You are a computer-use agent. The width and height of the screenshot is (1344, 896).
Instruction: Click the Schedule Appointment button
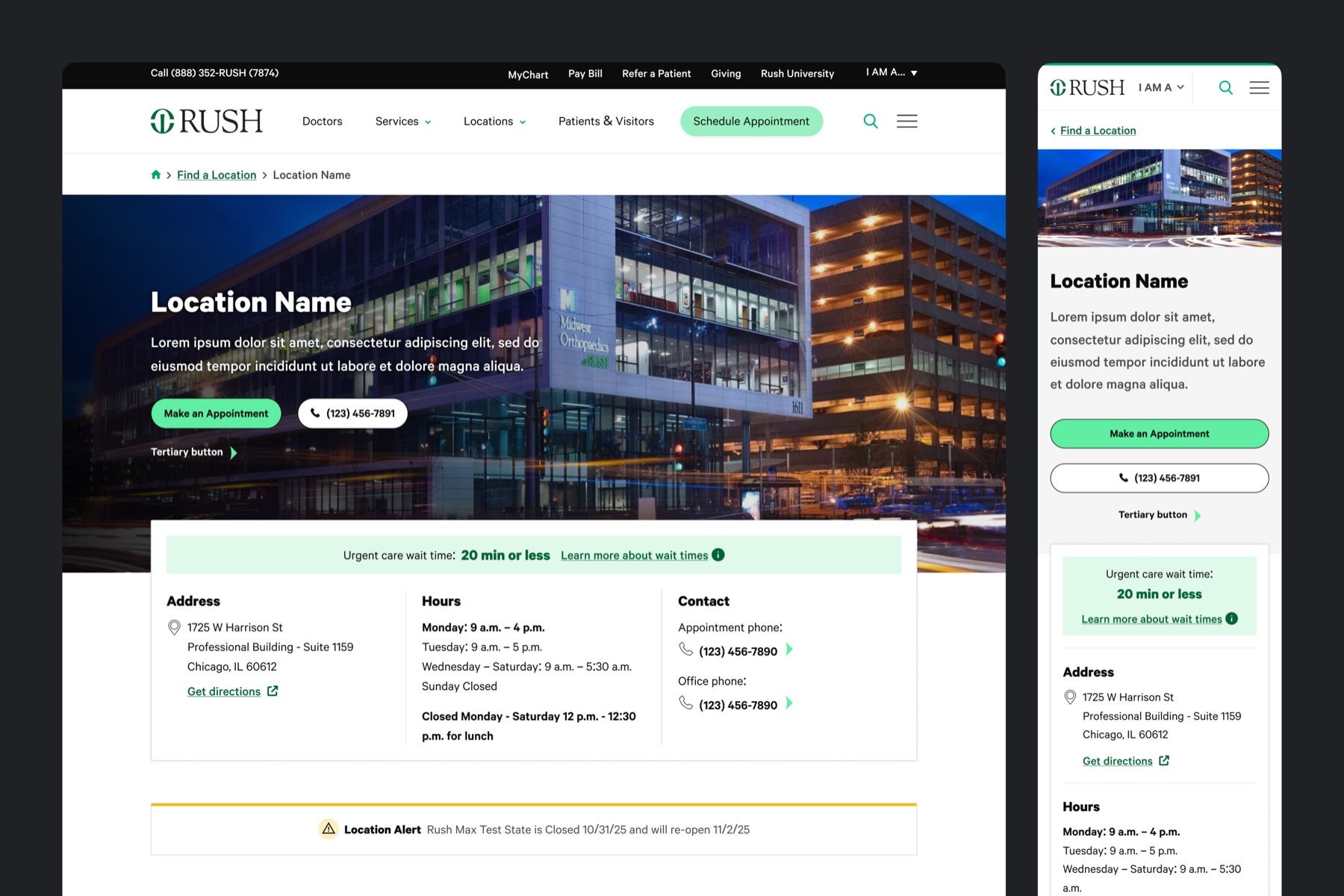pos(751,121)
